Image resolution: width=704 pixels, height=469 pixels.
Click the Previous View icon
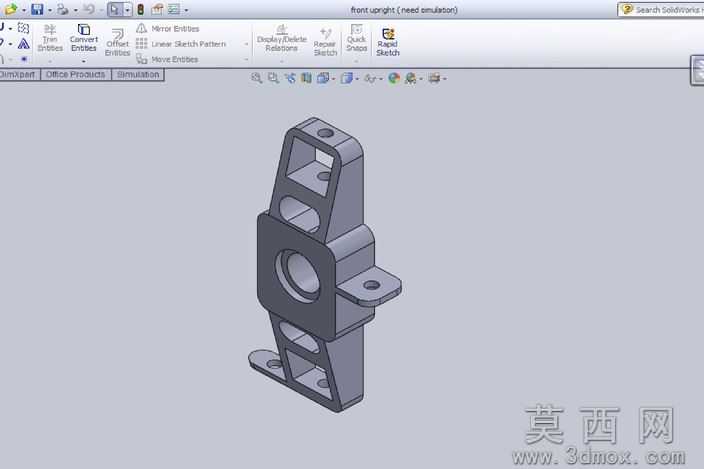pos(290,78)
